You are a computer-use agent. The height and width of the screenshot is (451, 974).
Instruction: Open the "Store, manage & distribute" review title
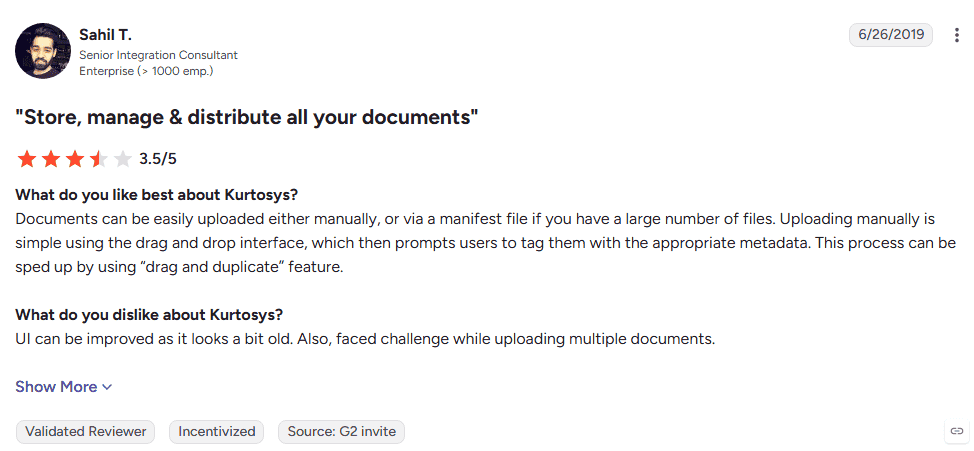tap(247, 117)
